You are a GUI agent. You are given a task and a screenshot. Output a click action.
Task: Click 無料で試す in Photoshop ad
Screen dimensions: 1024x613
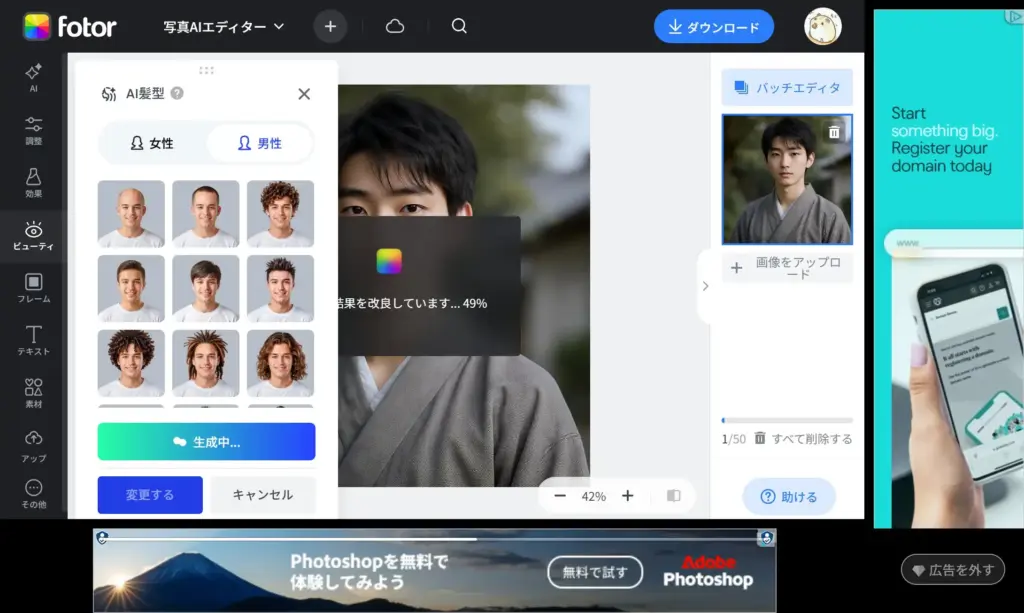595,573
